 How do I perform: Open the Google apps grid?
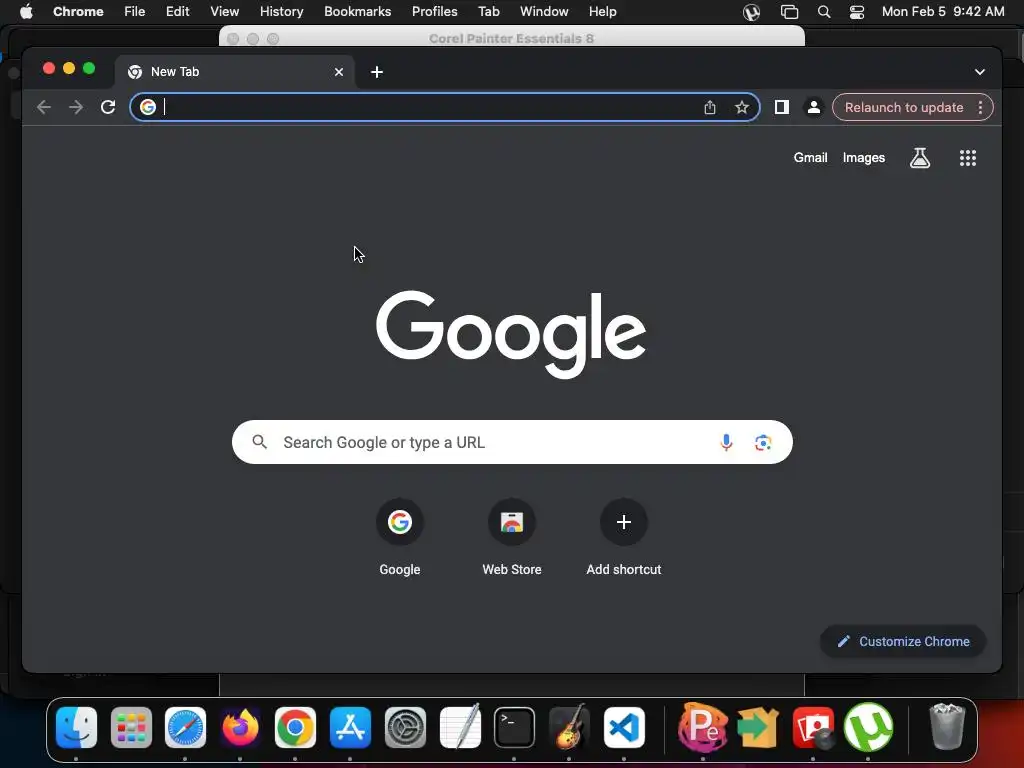[x=968, y=157]
